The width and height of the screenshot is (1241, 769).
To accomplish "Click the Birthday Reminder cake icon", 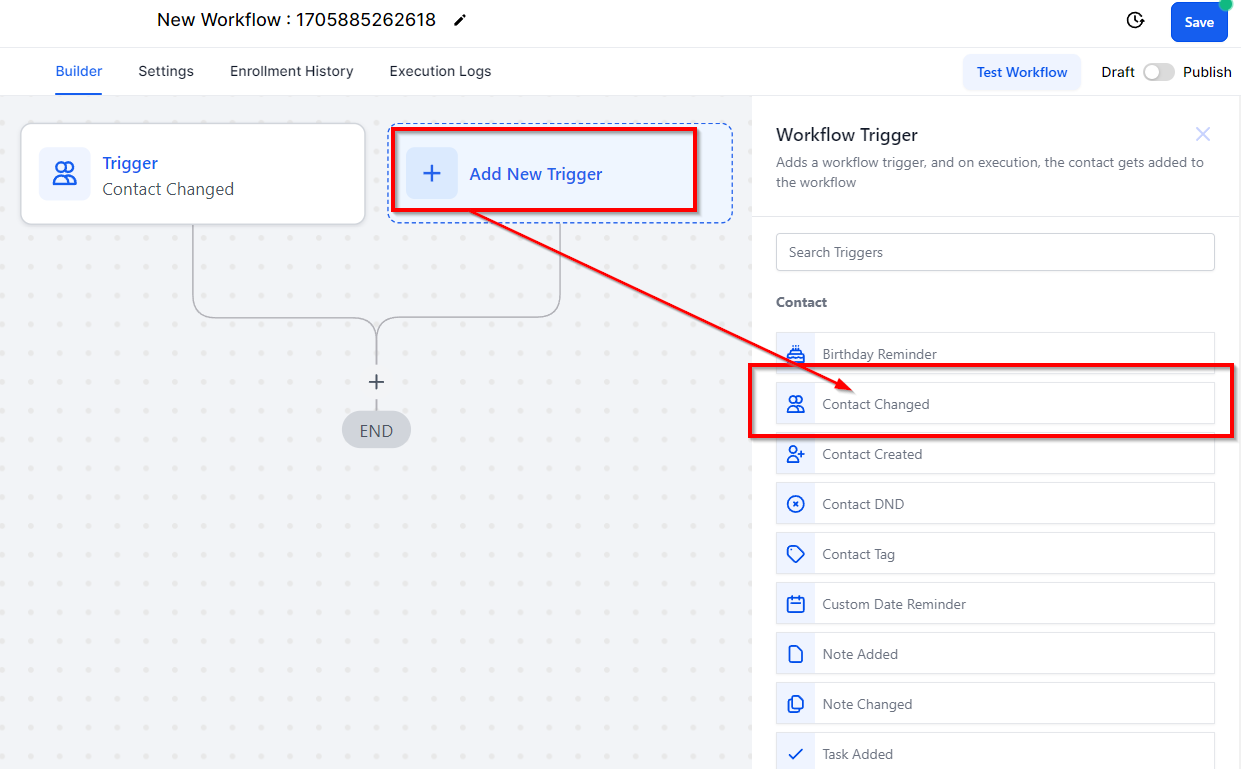I will coord(796,354).
